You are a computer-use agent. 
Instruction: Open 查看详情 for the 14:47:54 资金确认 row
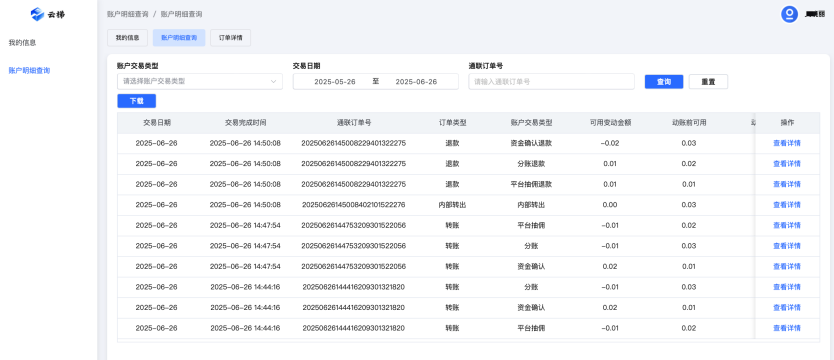tap(787, 266)
